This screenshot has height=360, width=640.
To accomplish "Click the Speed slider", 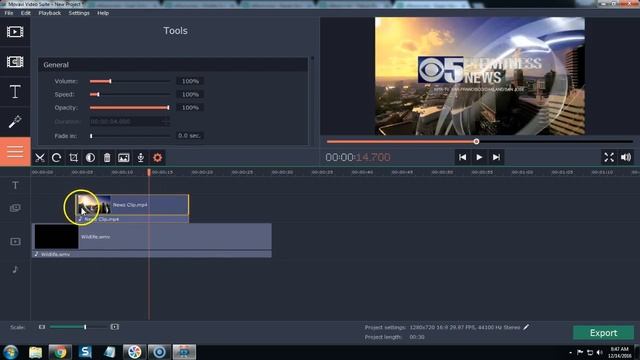I will coord(130,94).
